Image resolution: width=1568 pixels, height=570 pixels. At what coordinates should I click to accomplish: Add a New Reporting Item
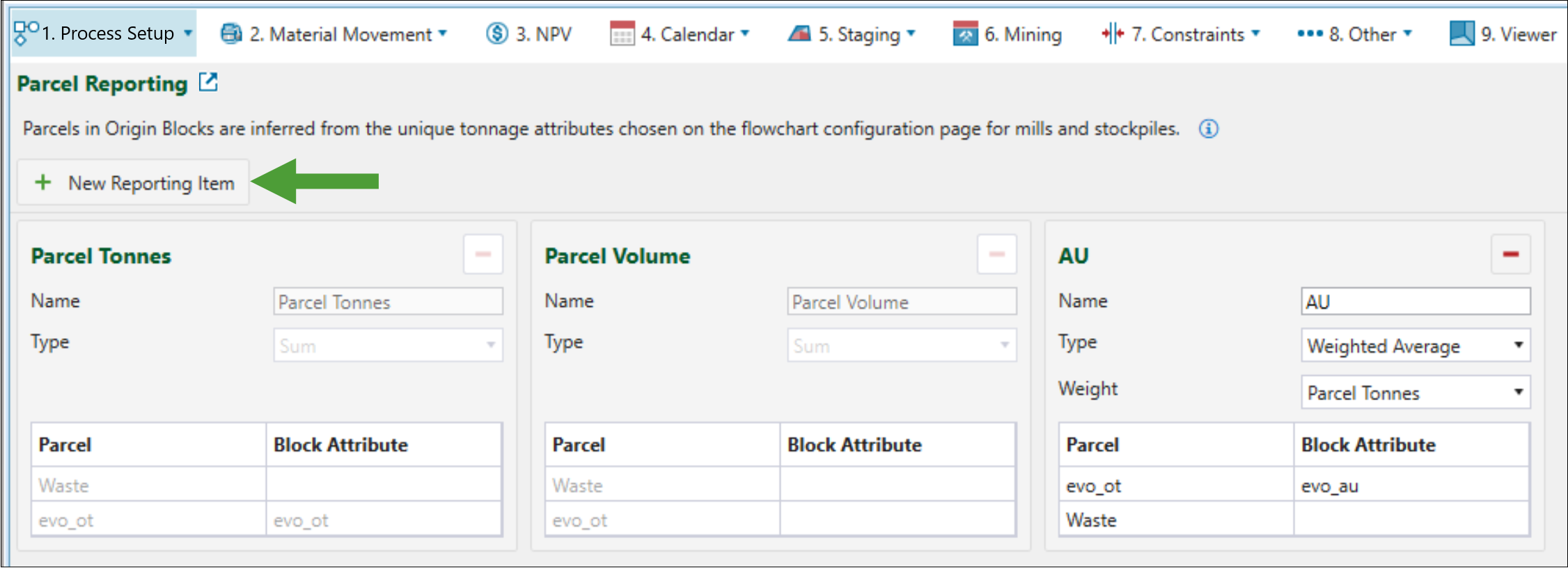click(x=134, y=183)
